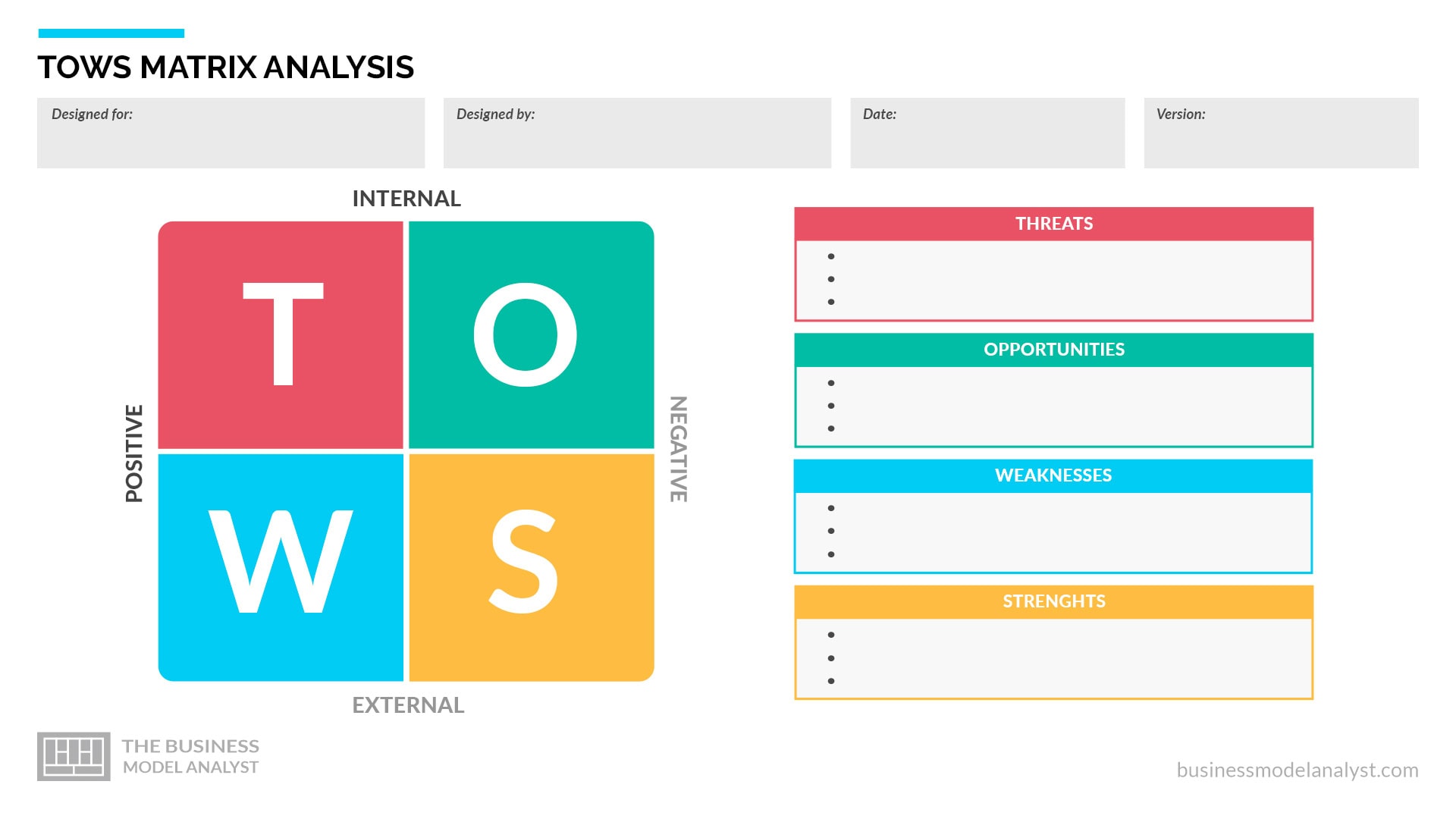Click the Designed for input field
This screenshot has width=1456, height=819.
pos(231,133)
